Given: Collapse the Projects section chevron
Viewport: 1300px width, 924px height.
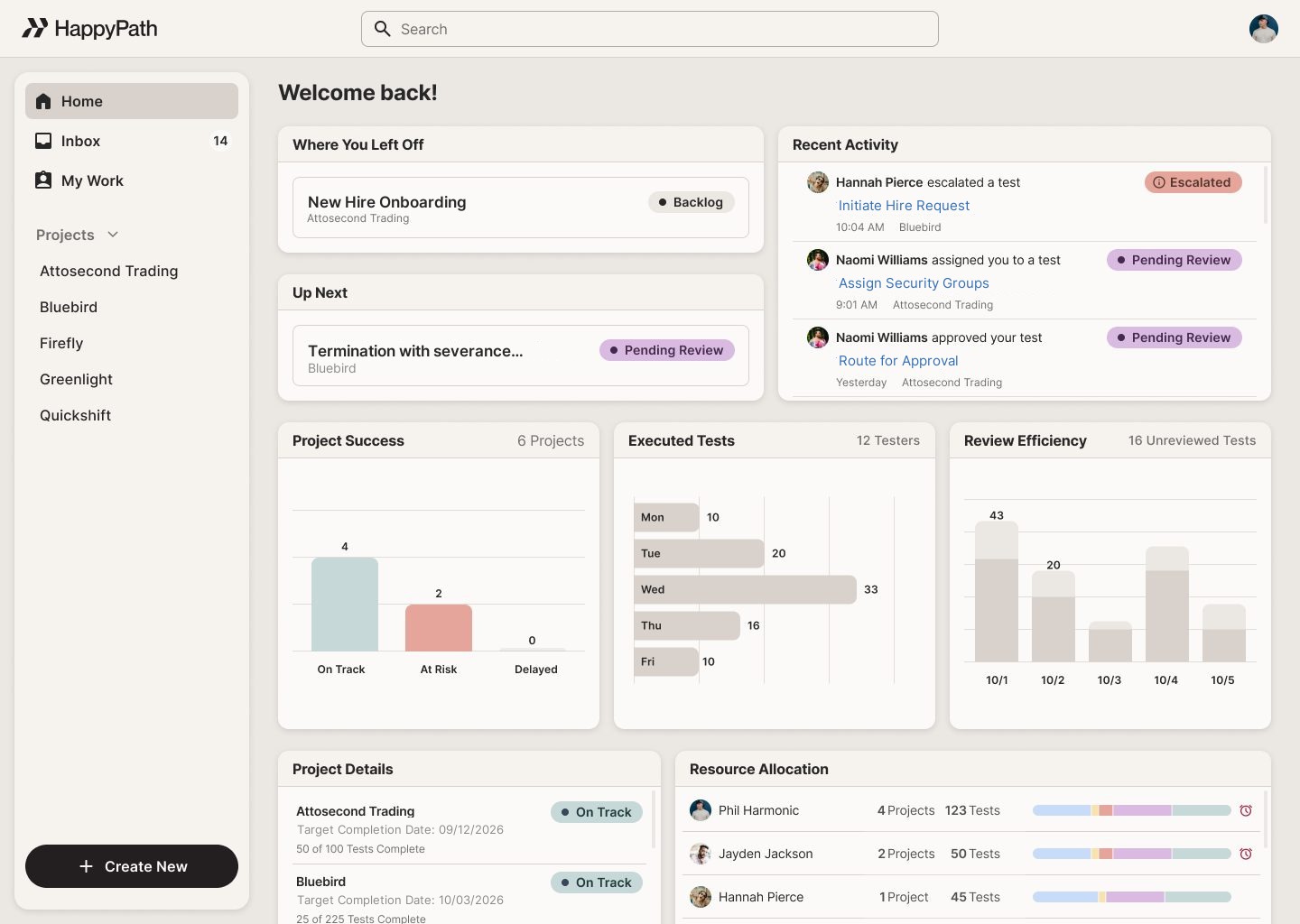Looking at the screenshot, I should point(113,235).
